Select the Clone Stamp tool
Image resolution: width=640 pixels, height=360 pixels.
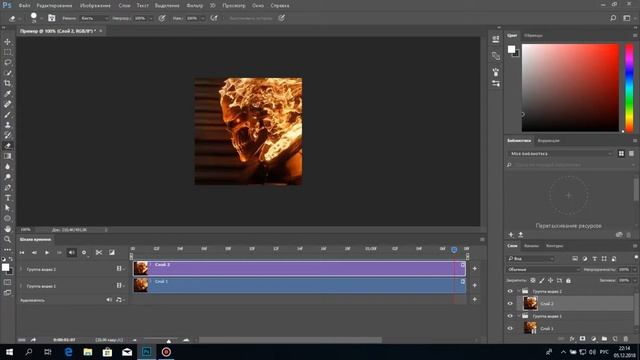pyautogui.click(x=7, y=125)
